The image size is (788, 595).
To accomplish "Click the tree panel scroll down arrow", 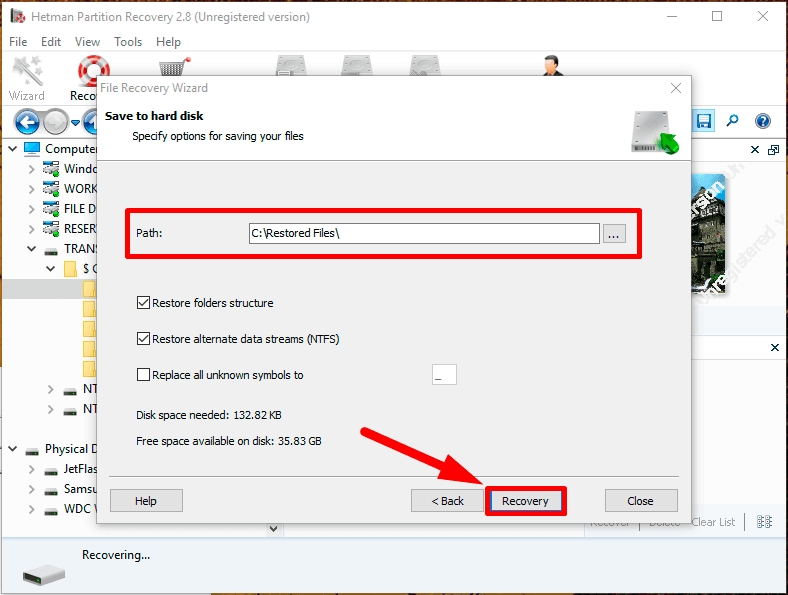I will (x=273, y=529).
